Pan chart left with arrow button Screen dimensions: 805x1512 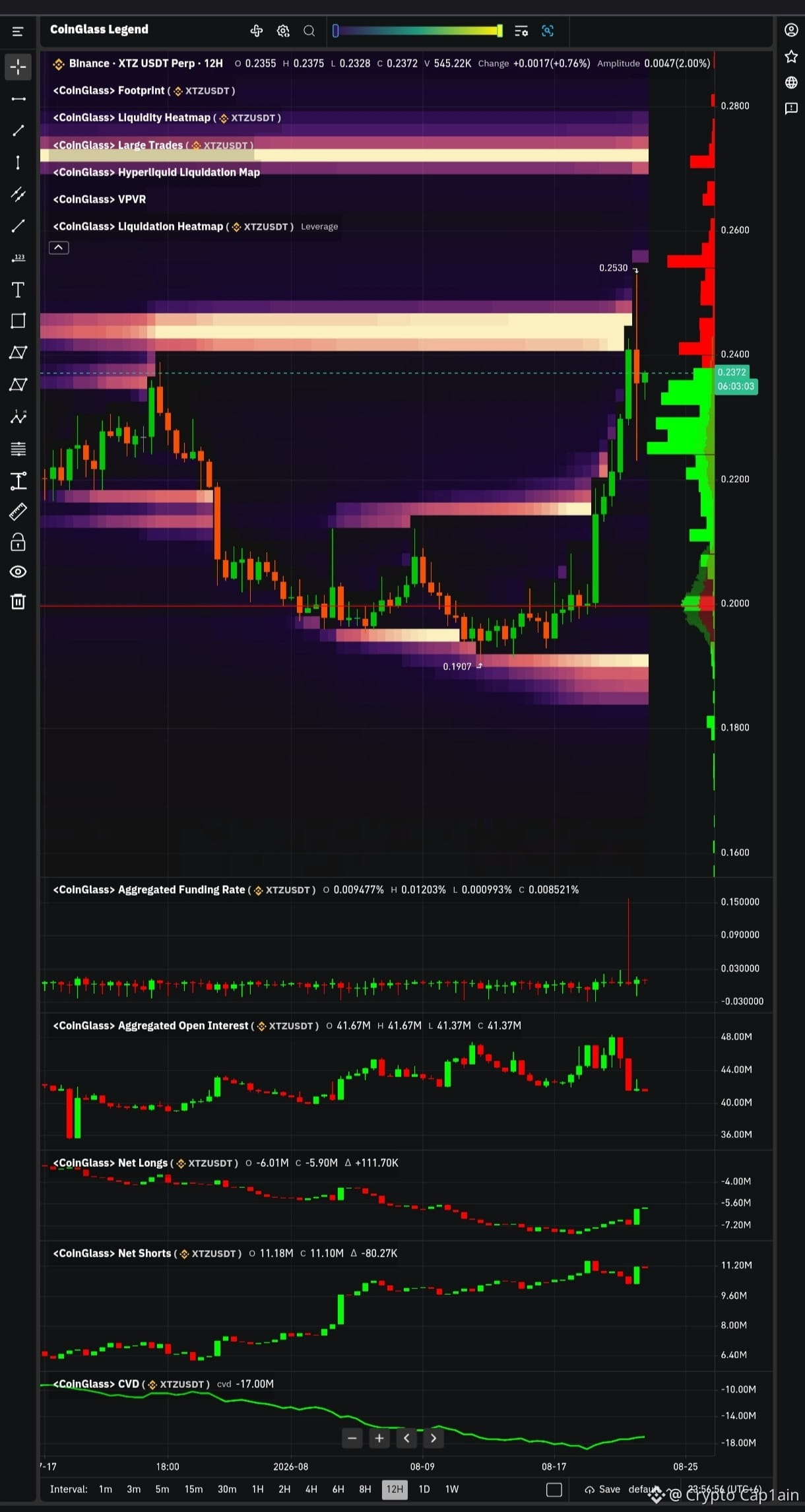coord(406,1438)
